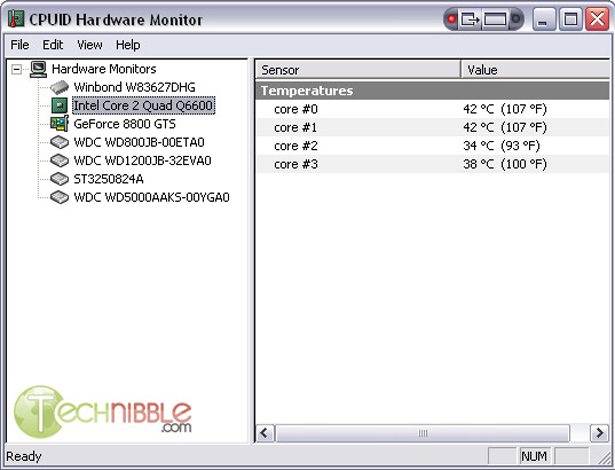Select ST3250824A drive entry
Viewport: 615px width, 470px height.
click(109, 179)
